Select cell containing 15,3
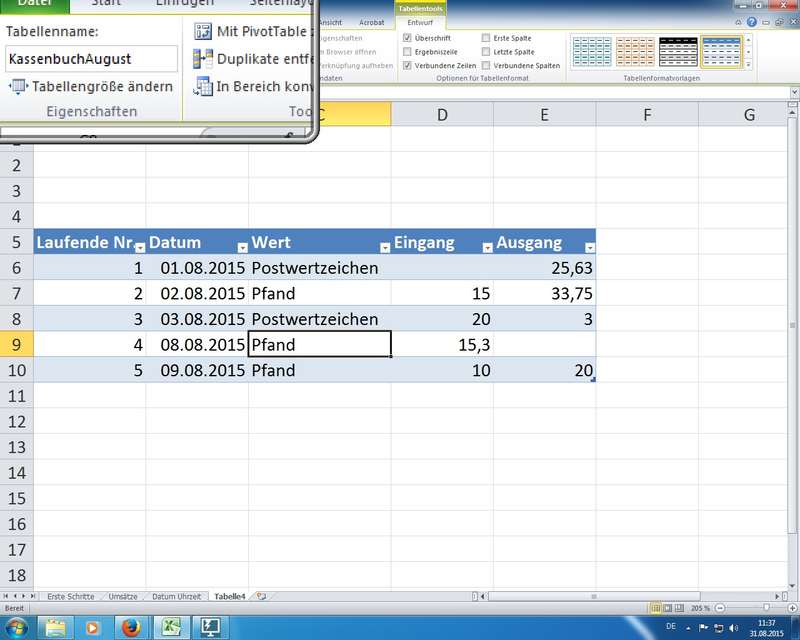This screenshot has height=640, width=800. [442, 344]
